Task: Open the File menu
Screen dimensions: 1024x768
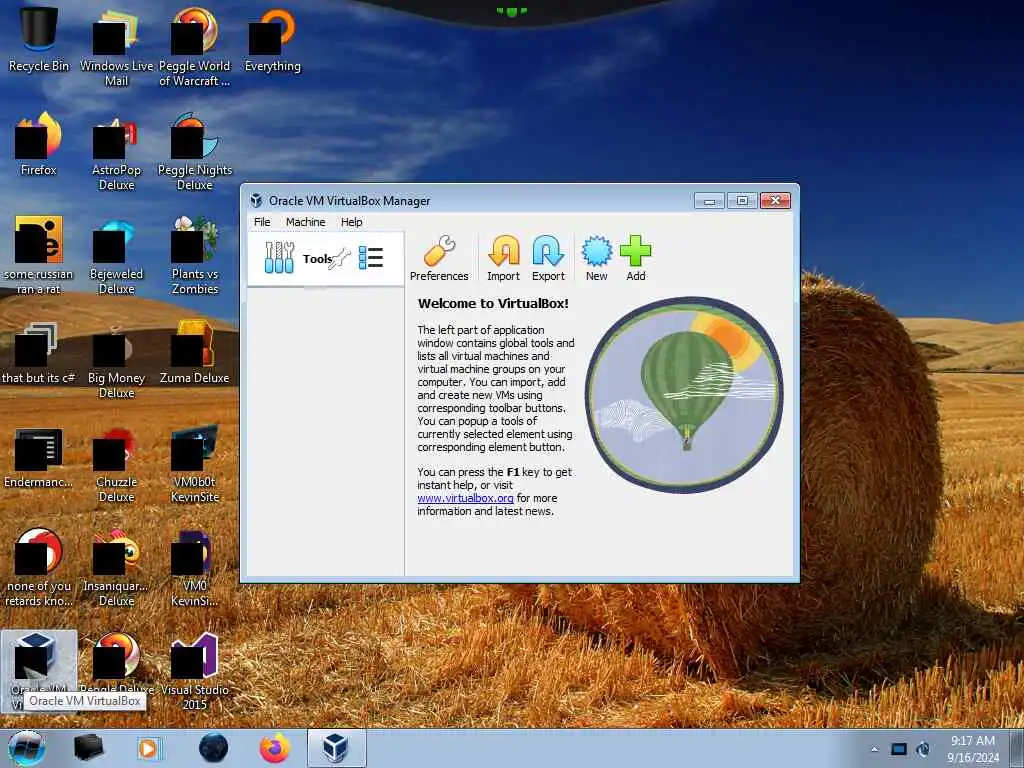Action: click(262, 222)
